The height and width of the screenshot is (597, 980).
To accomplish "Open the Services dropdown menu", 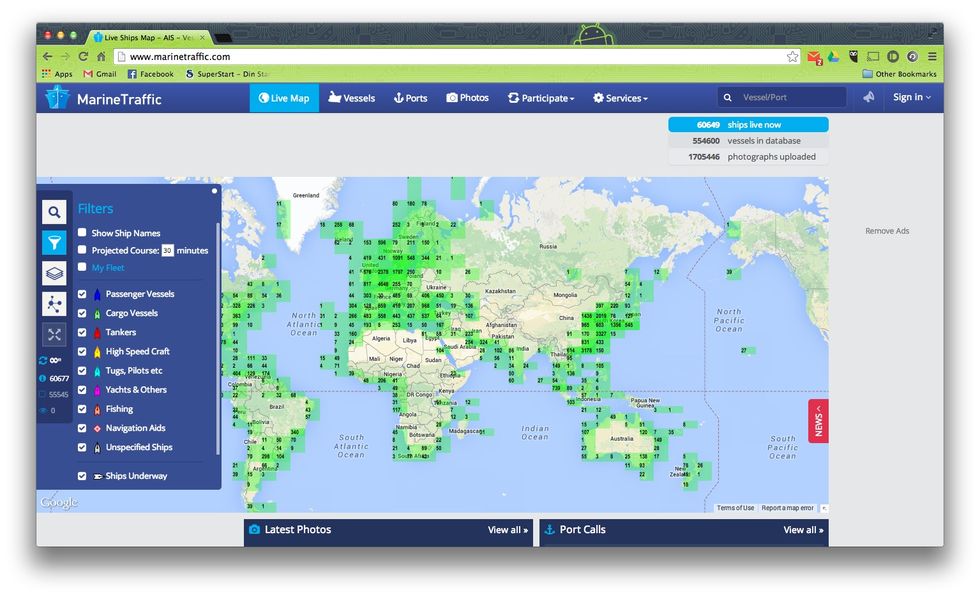I will (x=620, y=98).
